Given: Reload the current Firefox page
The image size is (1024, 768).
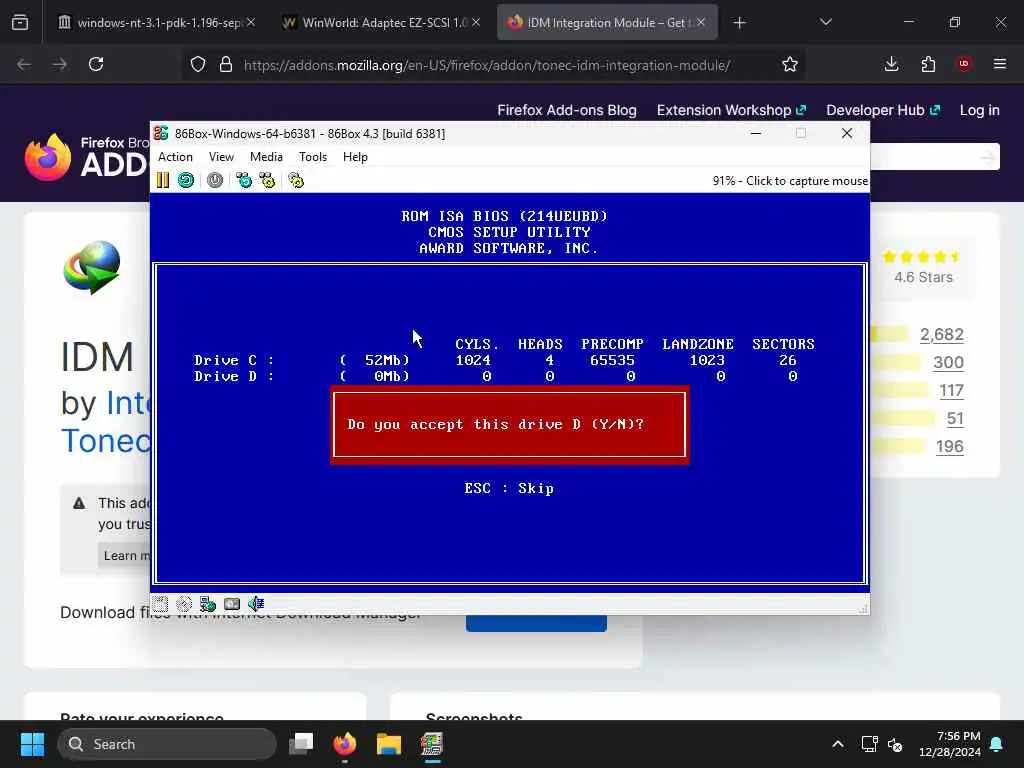Looking at the screenshot, I should tap(96, 64).
